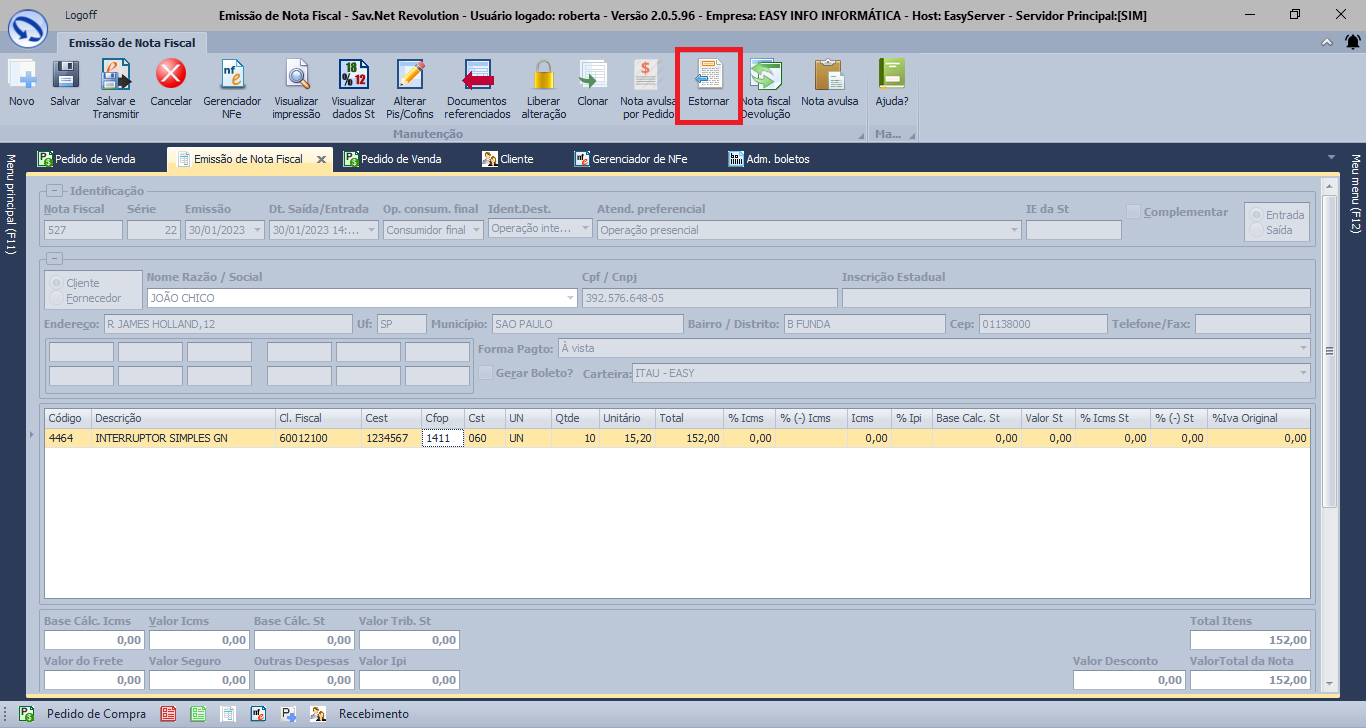Screen dimensions: 1366x728
Task: Click the notification bell icon
Action: point(1352,42)
